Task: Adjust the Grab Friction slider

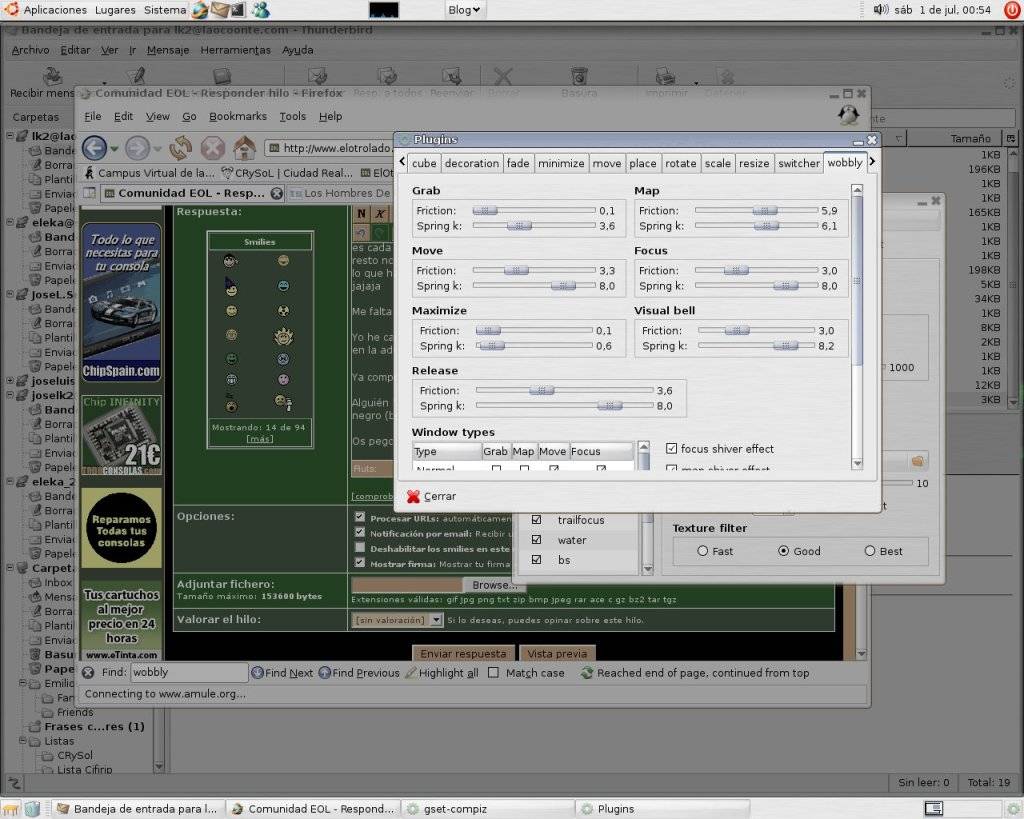Action: tap(485, 211)
